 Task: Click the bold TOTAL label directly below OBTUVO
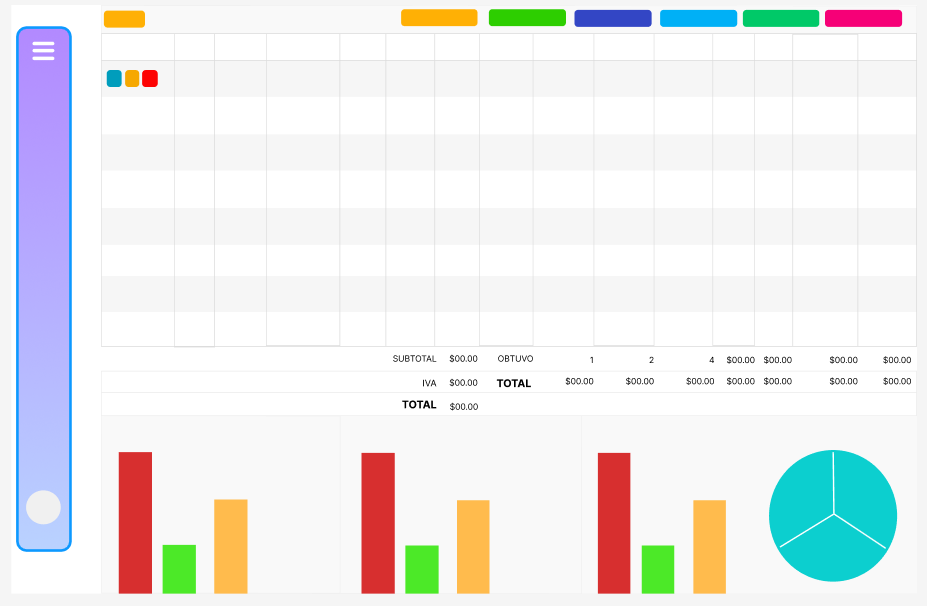point(514,383)
